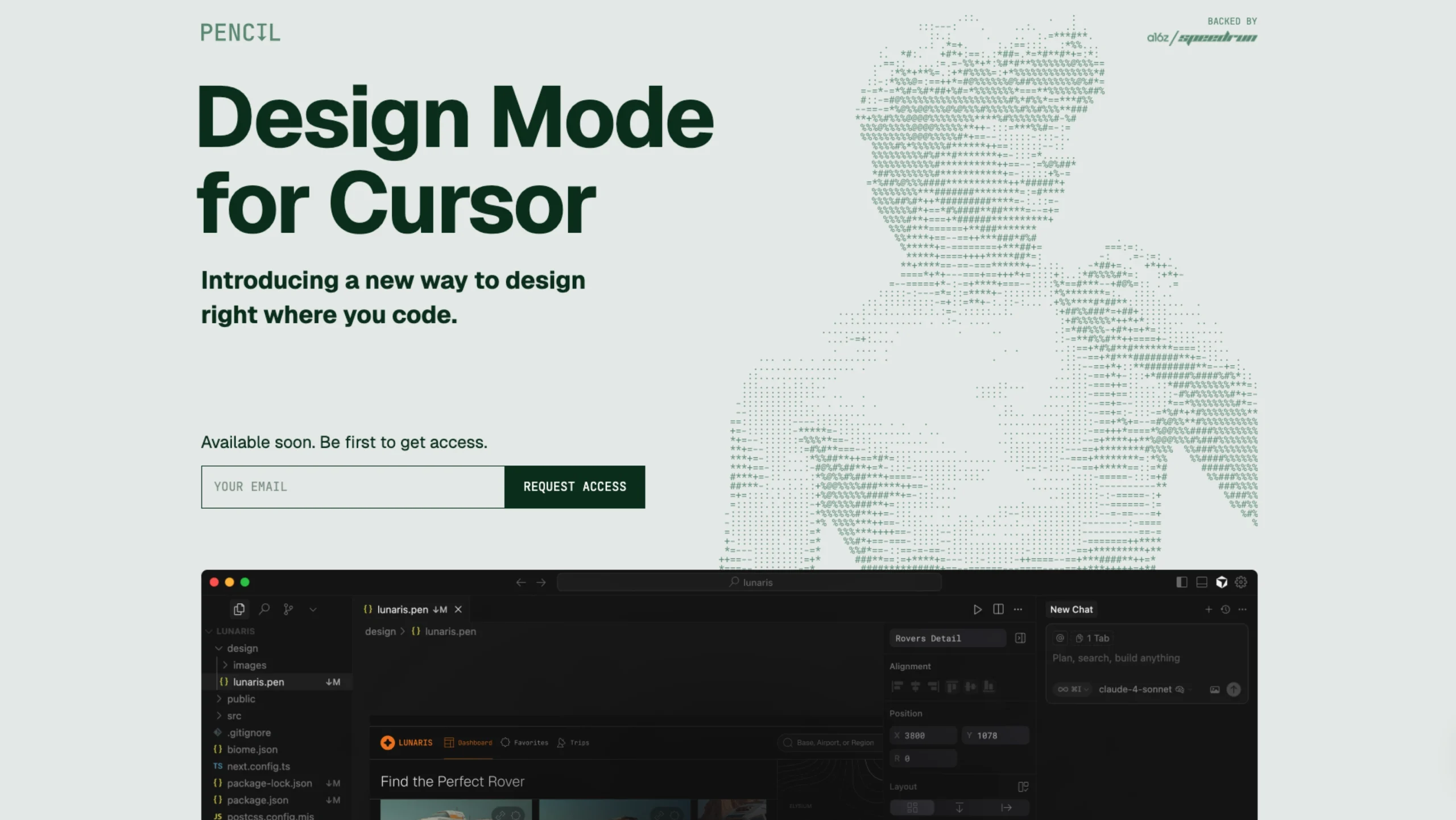
Task: Start a New Chat
Action: click(x=1209, y=609)
